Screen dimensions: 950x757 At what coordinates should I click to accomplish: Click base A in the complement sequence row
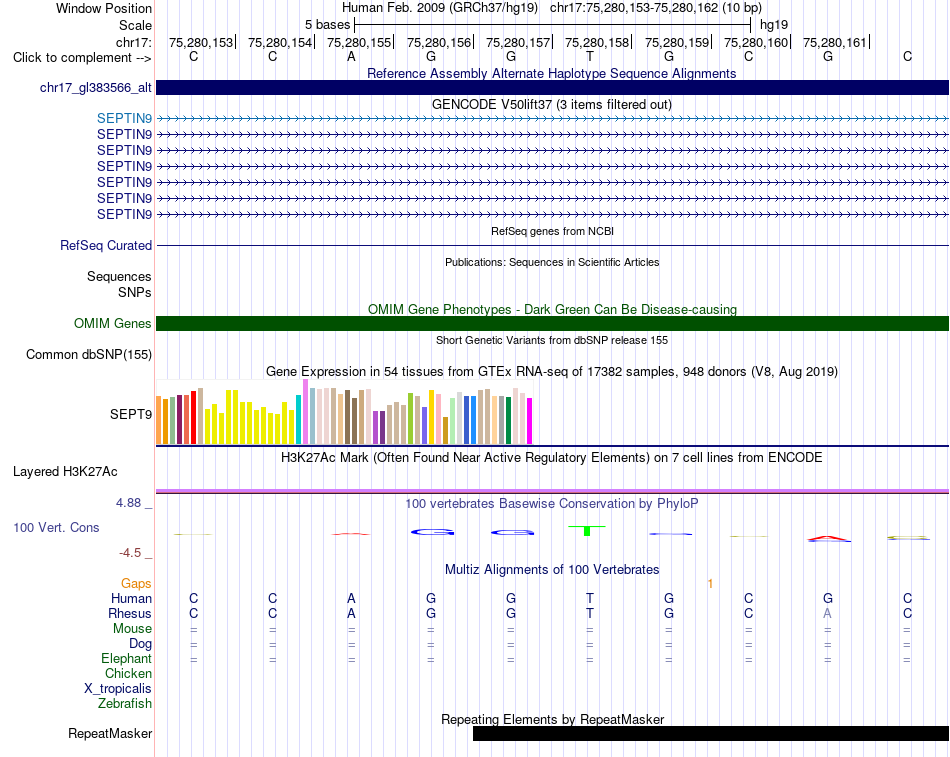coord(351,56)
